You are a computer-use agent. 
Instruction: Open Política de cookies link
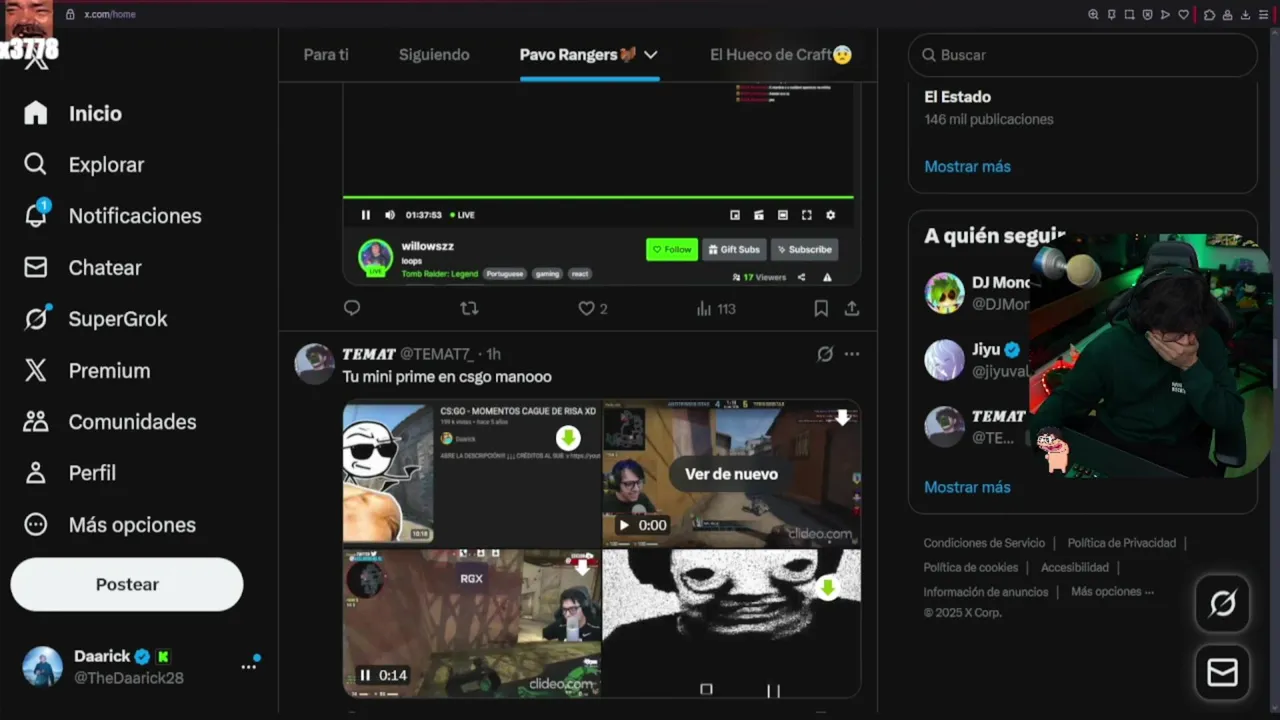coord(971,567)
